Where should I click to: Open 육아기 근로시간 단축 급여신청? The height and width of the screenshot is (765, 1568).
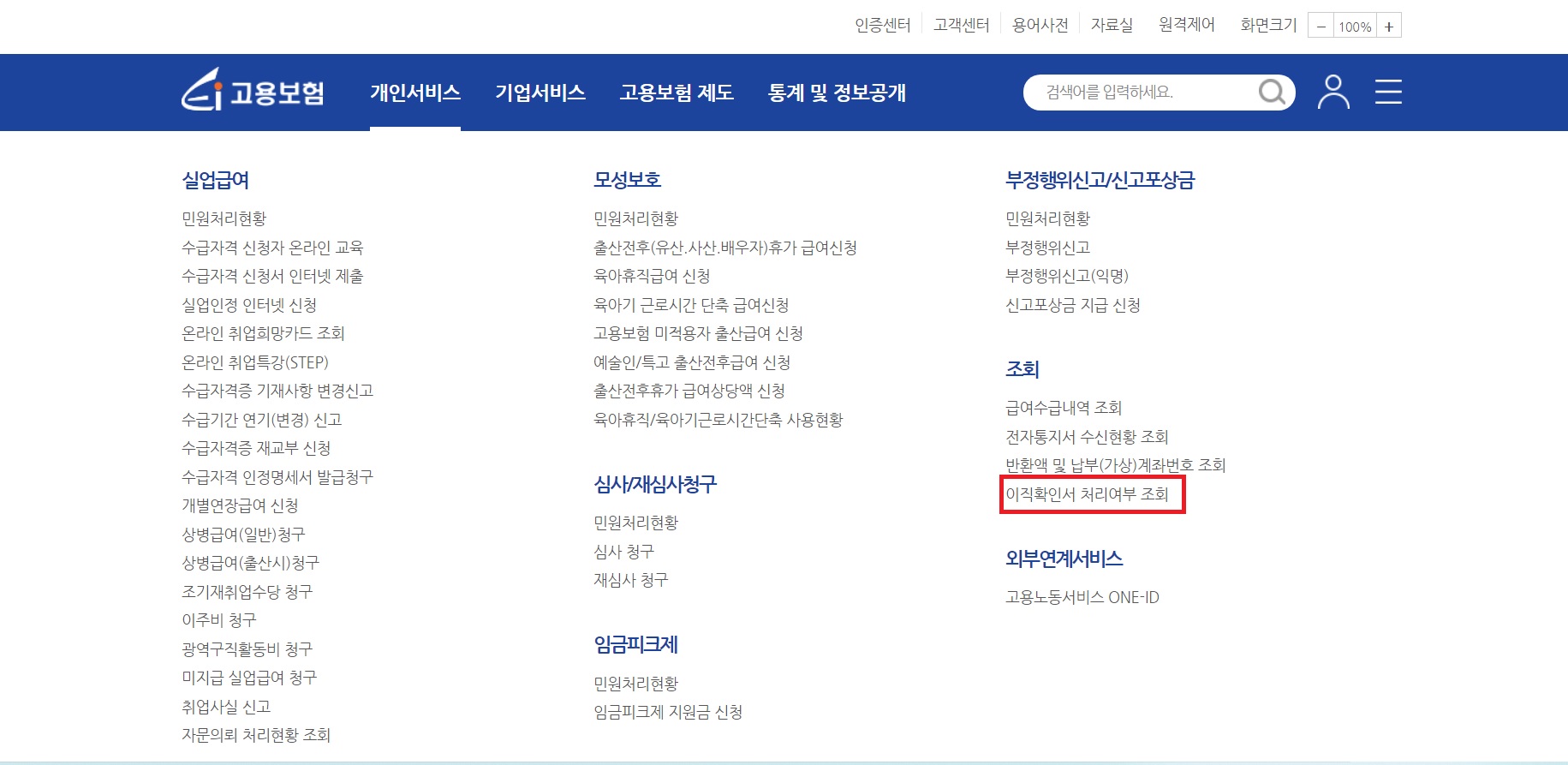click(x=691, y=305)
